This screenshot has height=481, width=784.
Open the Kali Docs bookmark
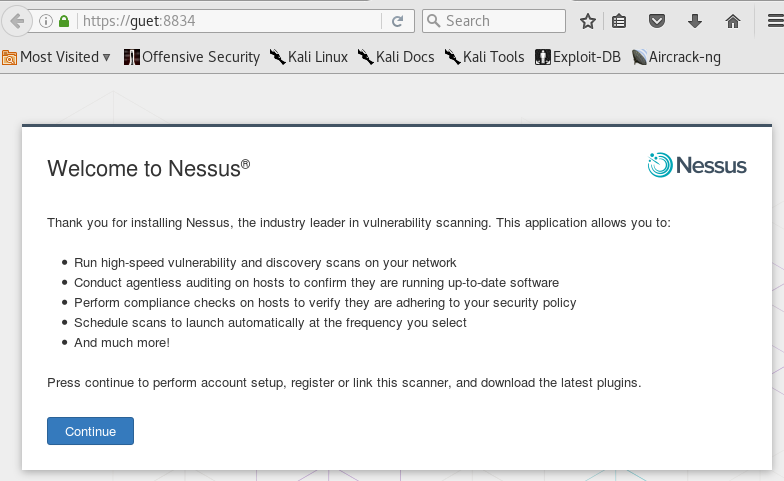396,57
